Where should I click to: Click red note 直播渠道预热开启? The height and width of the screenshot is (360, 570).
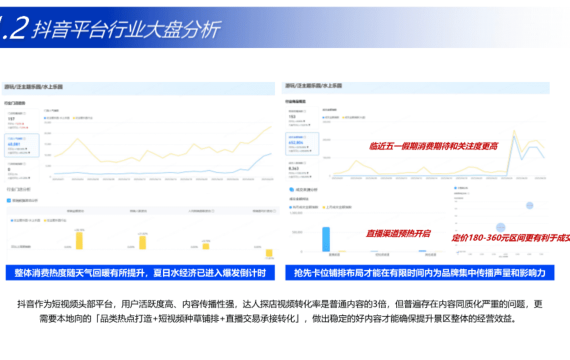click(398, 233)
